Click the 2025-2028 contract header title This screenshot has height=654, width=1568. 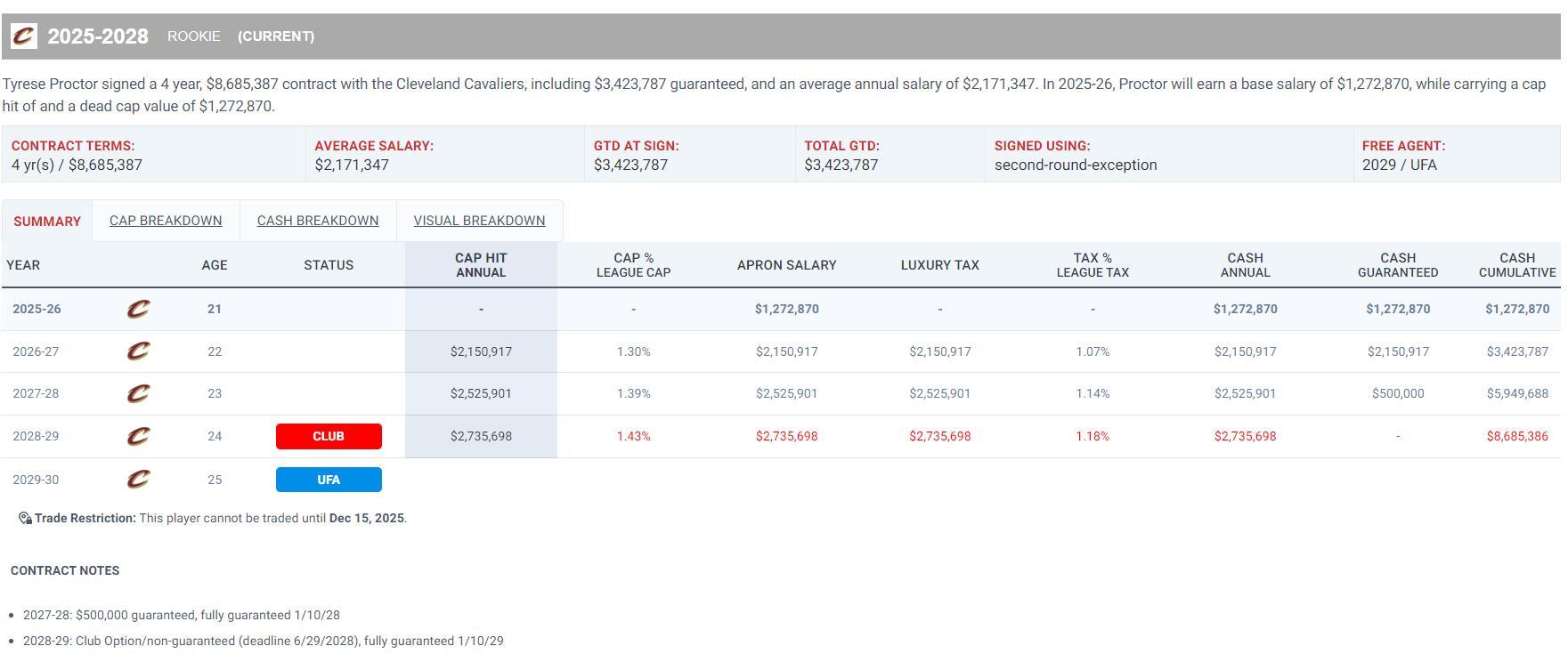tap(98, 36)
